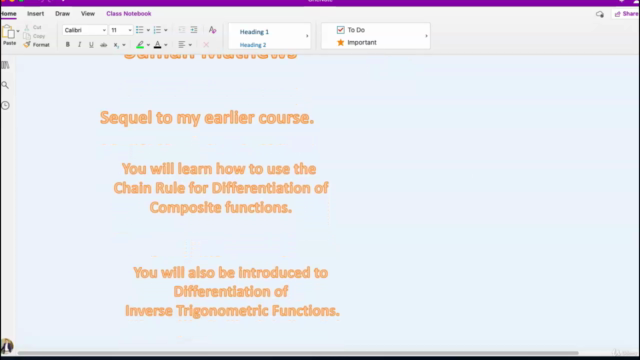Image resolution: width=640 pixels, height=360 pixels.
Task: Open the search magnifier in sidebar
Action: coord(5,85)
